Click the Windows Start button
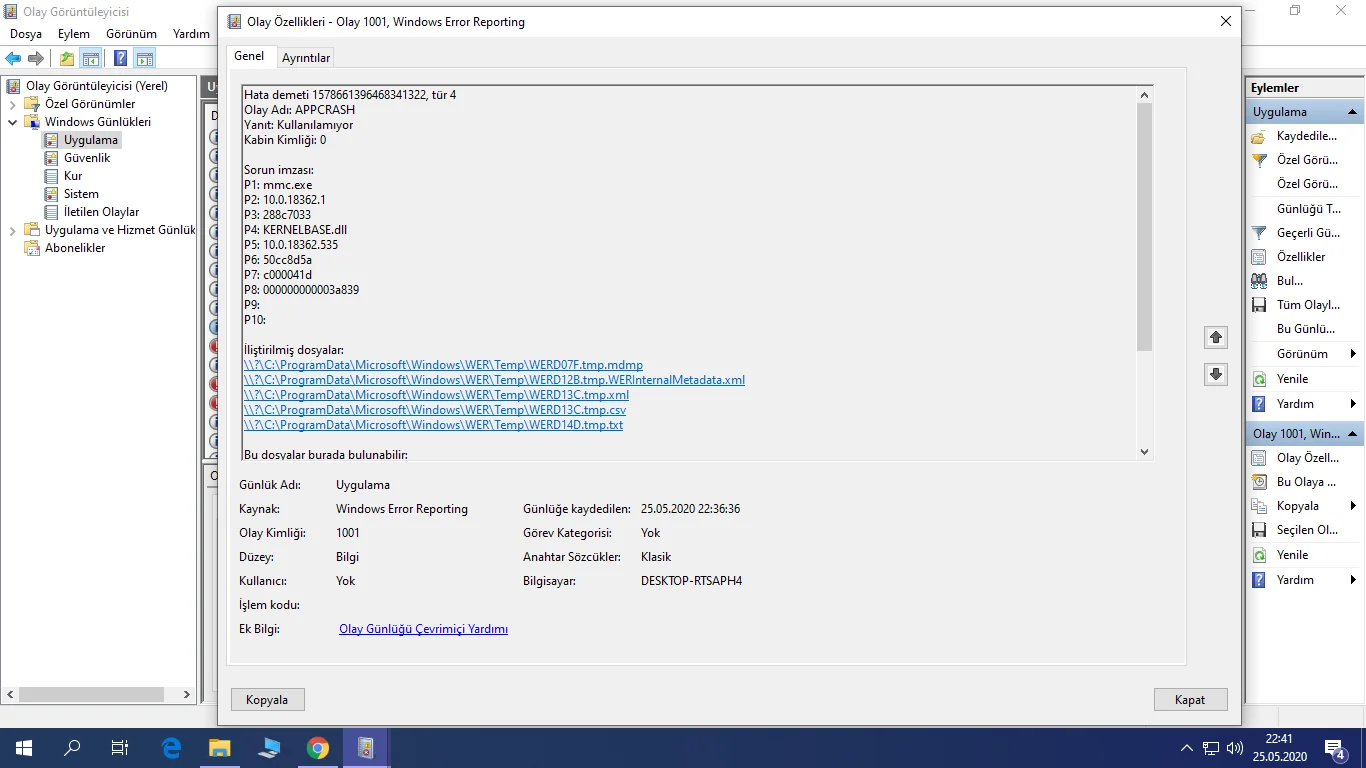This screenshot has width=1366, height=768. coord(23,747)
